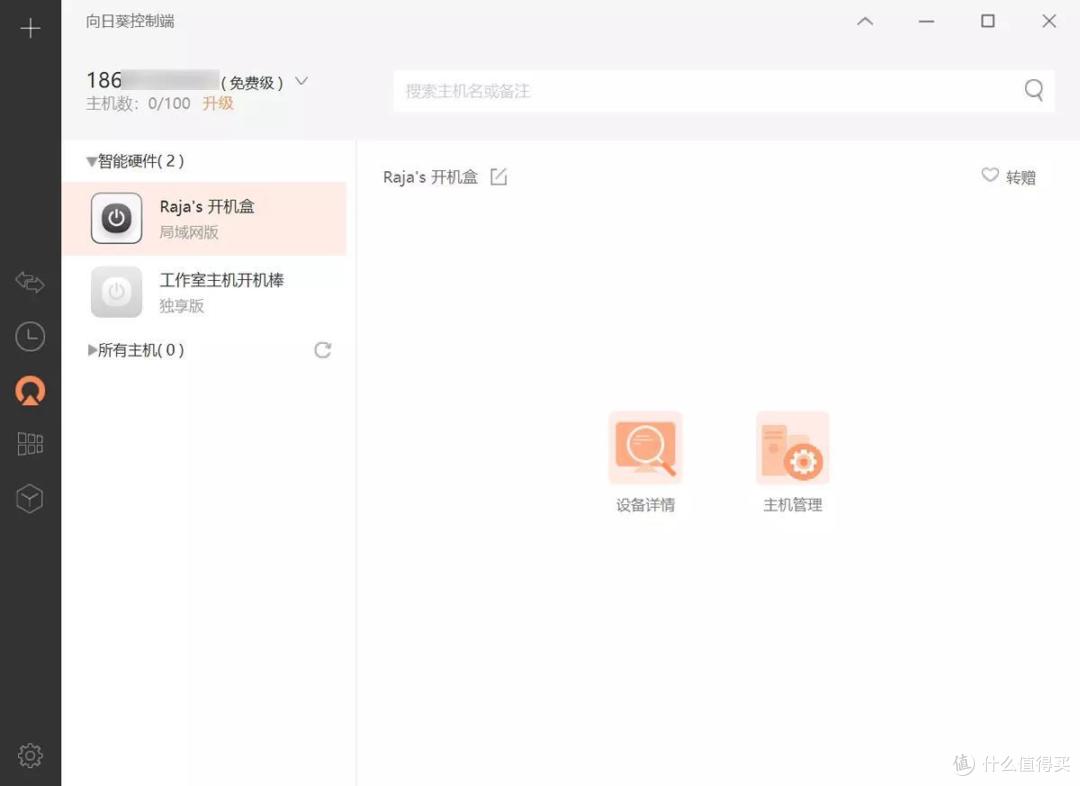Open the grid apps sidebar icon

(x=30, y=444)
